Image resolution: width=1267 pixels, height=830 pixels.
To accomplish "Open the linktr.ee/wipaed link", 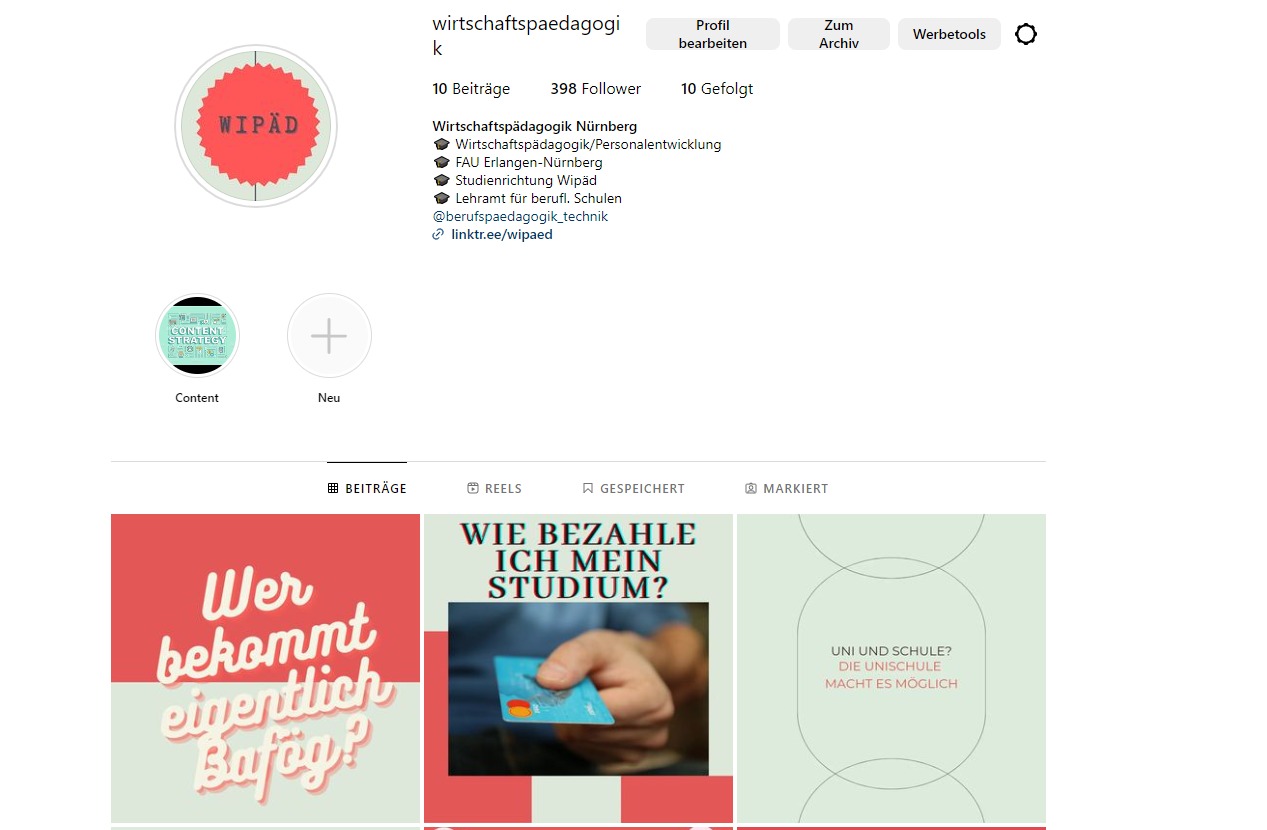I will [x=502, y=235].
